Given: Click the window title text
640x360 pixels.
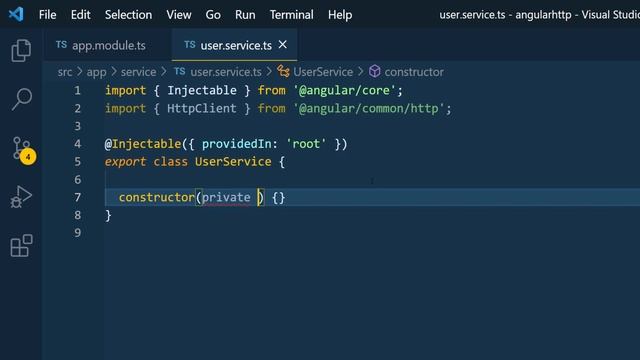Looking at the screenshot, I should [540, 15].
